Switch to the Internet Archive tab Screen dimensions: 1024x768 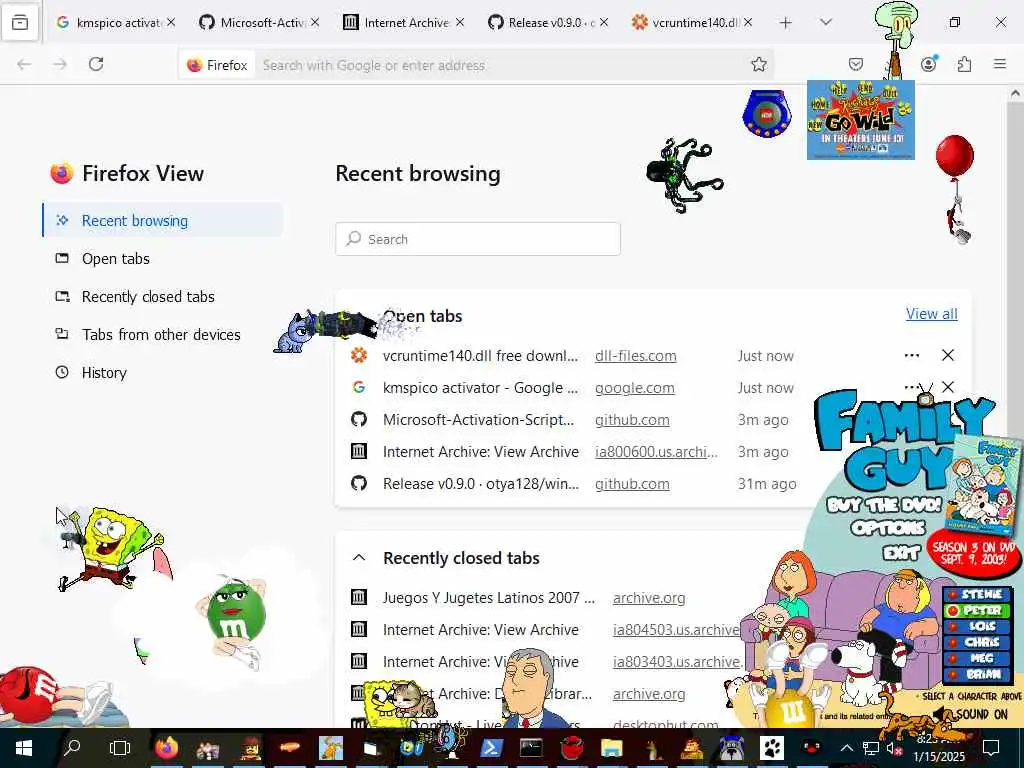click(x=404, y=23)
